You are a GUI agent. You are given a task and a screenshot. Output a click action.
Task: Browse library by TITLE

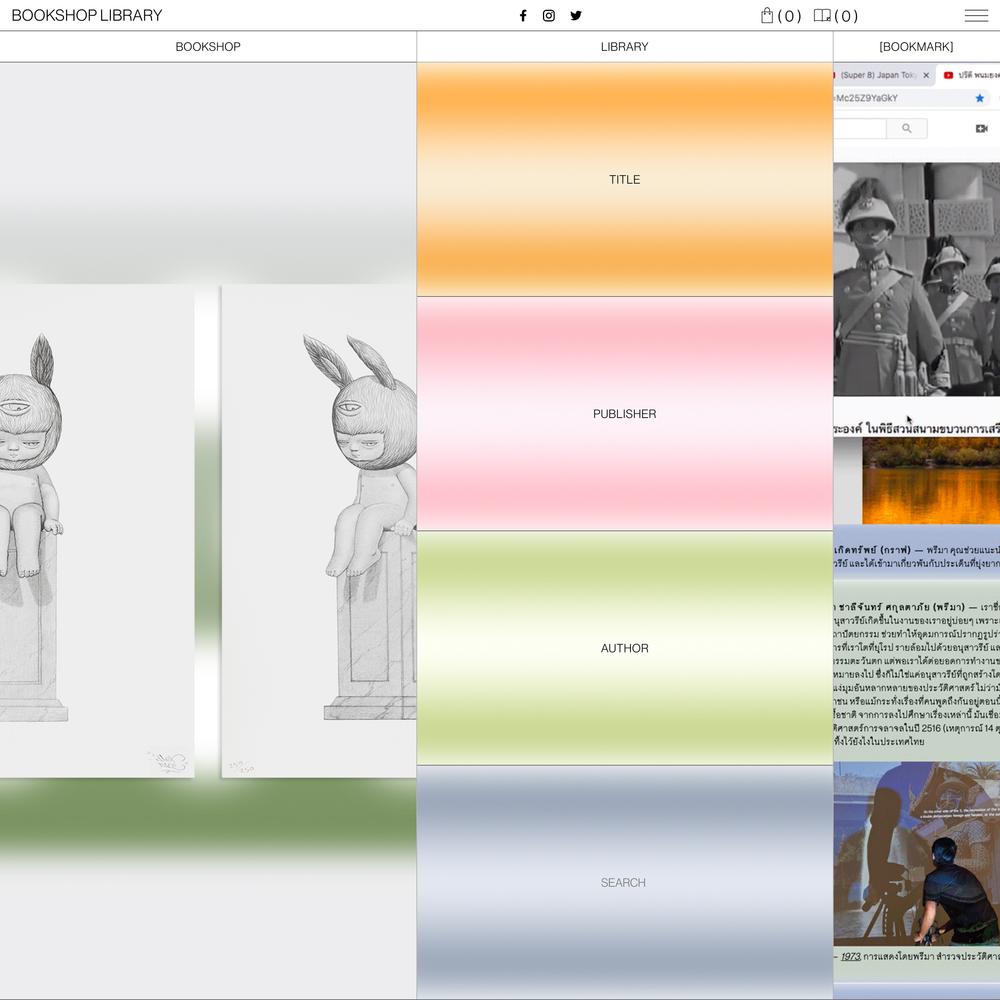click(x=624, y=179)
